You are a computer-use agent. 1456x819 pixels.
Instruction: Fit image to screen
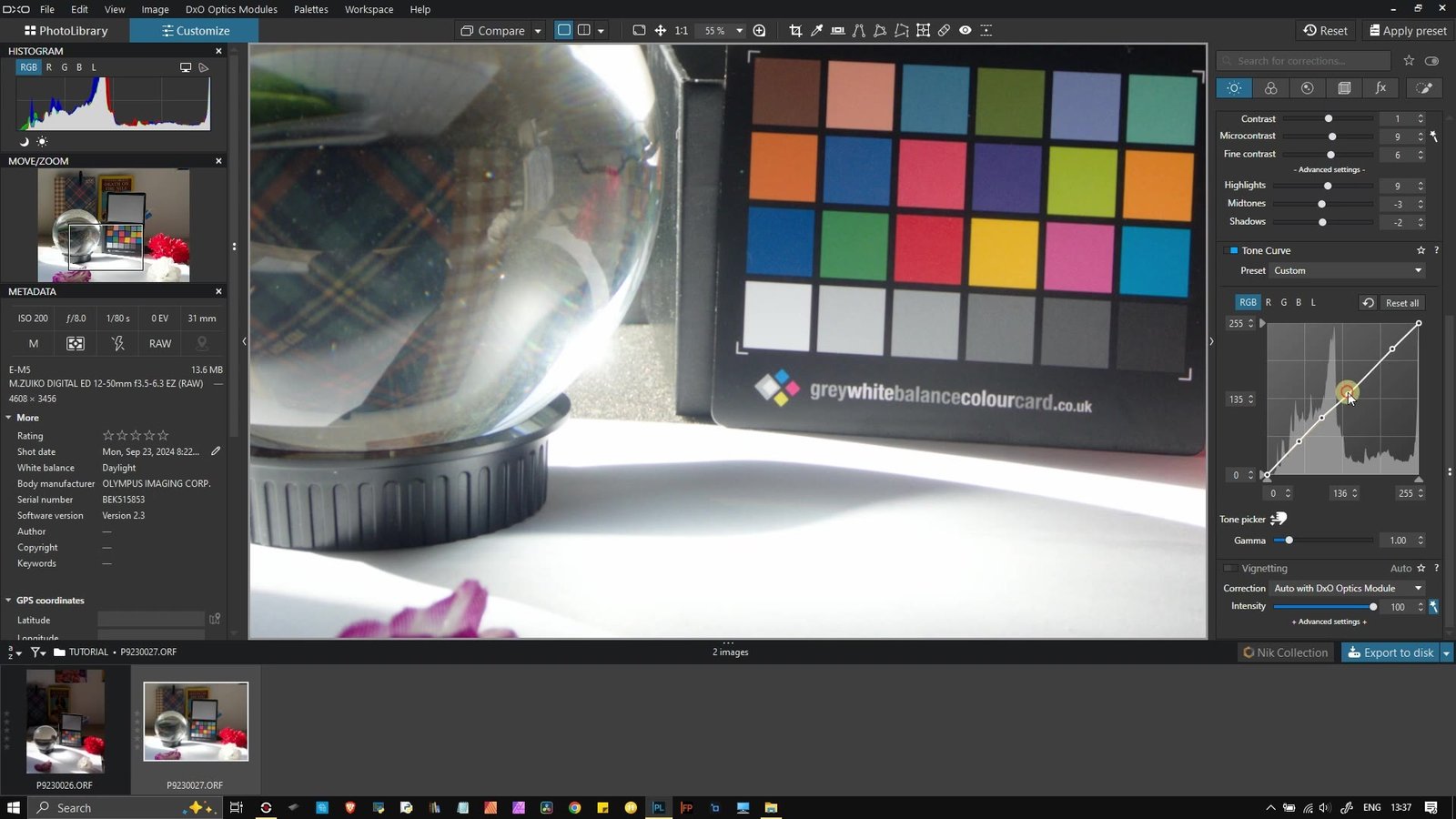(639, 30)
